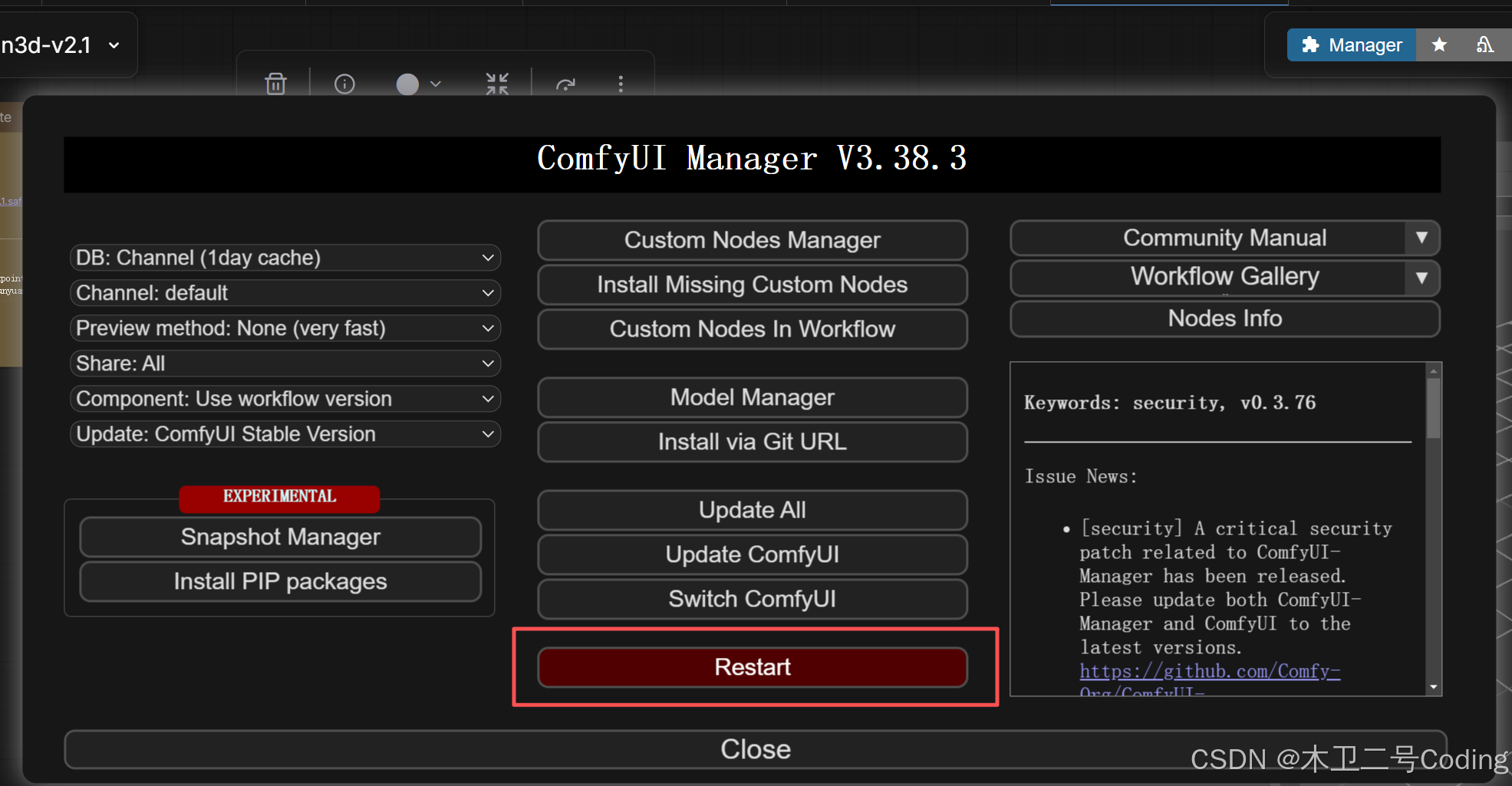Click Install PIP packages button
Image resolution: width=1512 pixels, height=786 pixels.
coord(280,581)
